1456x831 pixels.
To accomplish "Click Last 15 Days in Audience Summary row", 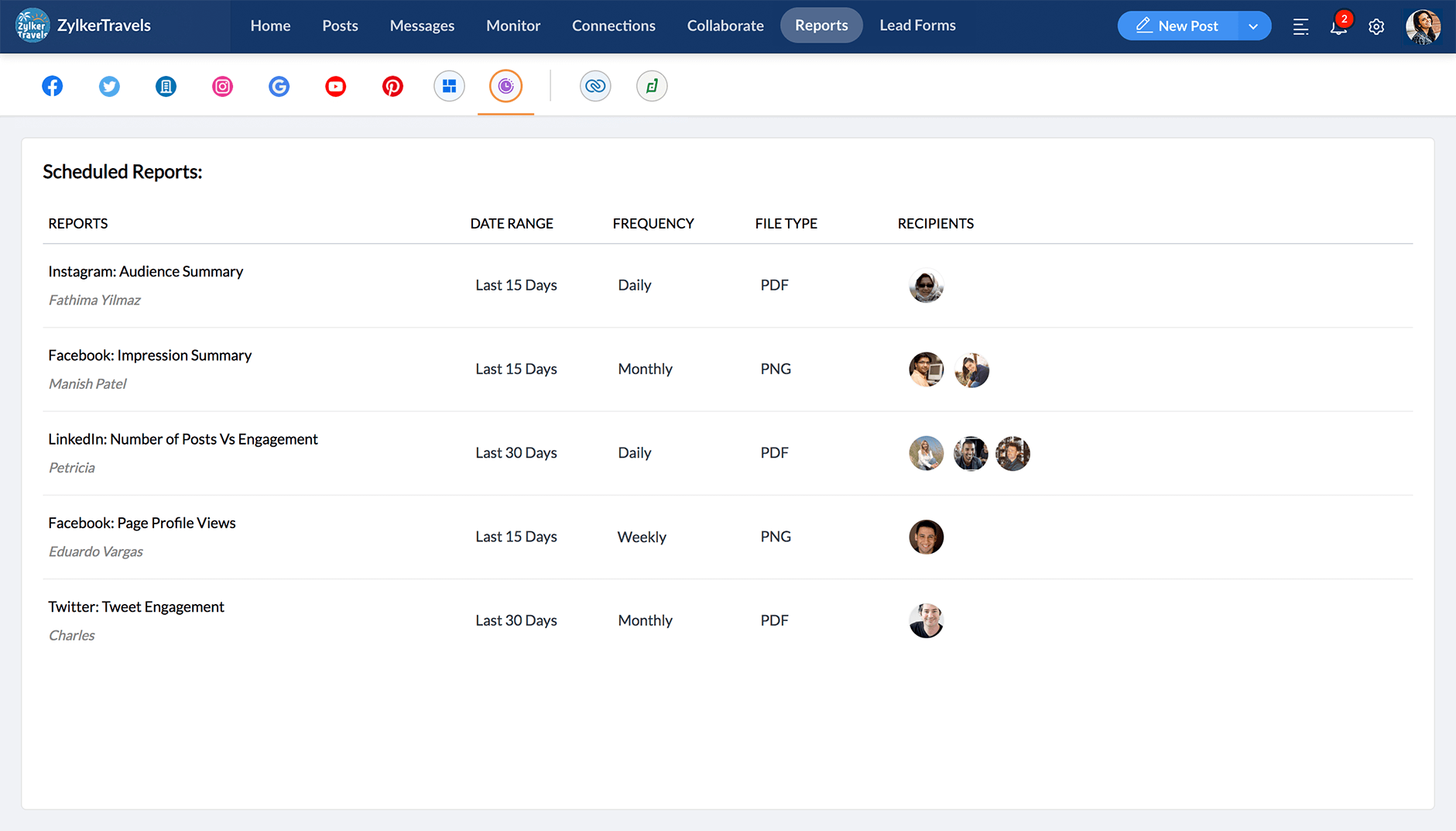I will coord(516,285).
